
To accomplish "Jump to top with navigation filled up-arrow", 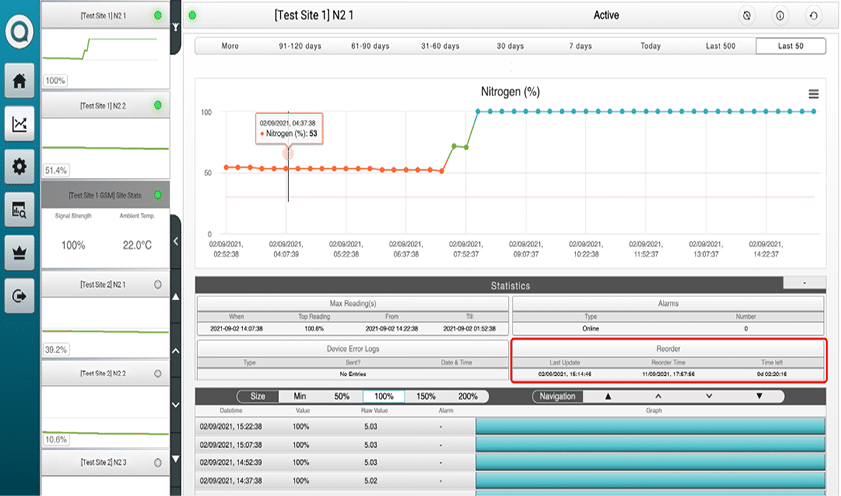I will tap(605, 397).
